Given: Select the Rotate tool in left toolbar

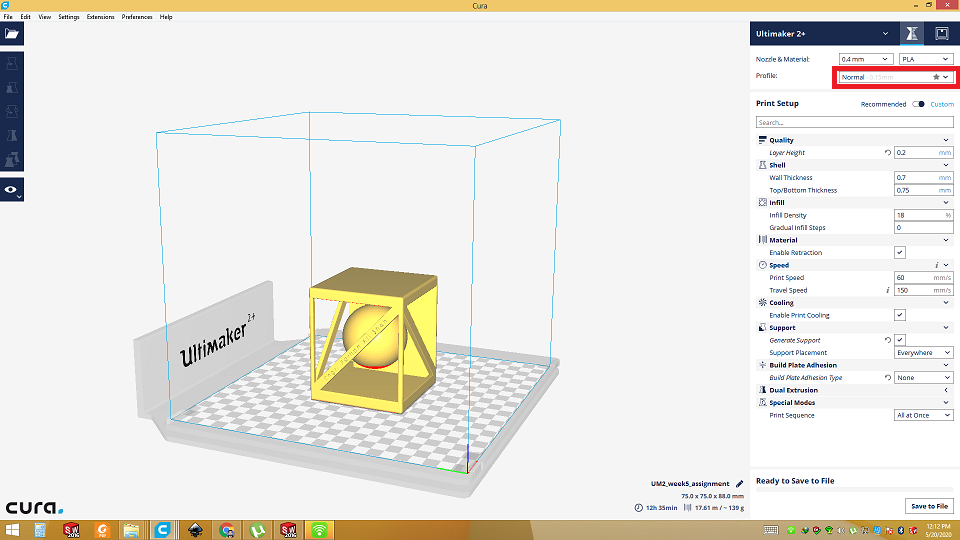Looking at the screenshot, I should click(12, 111).
